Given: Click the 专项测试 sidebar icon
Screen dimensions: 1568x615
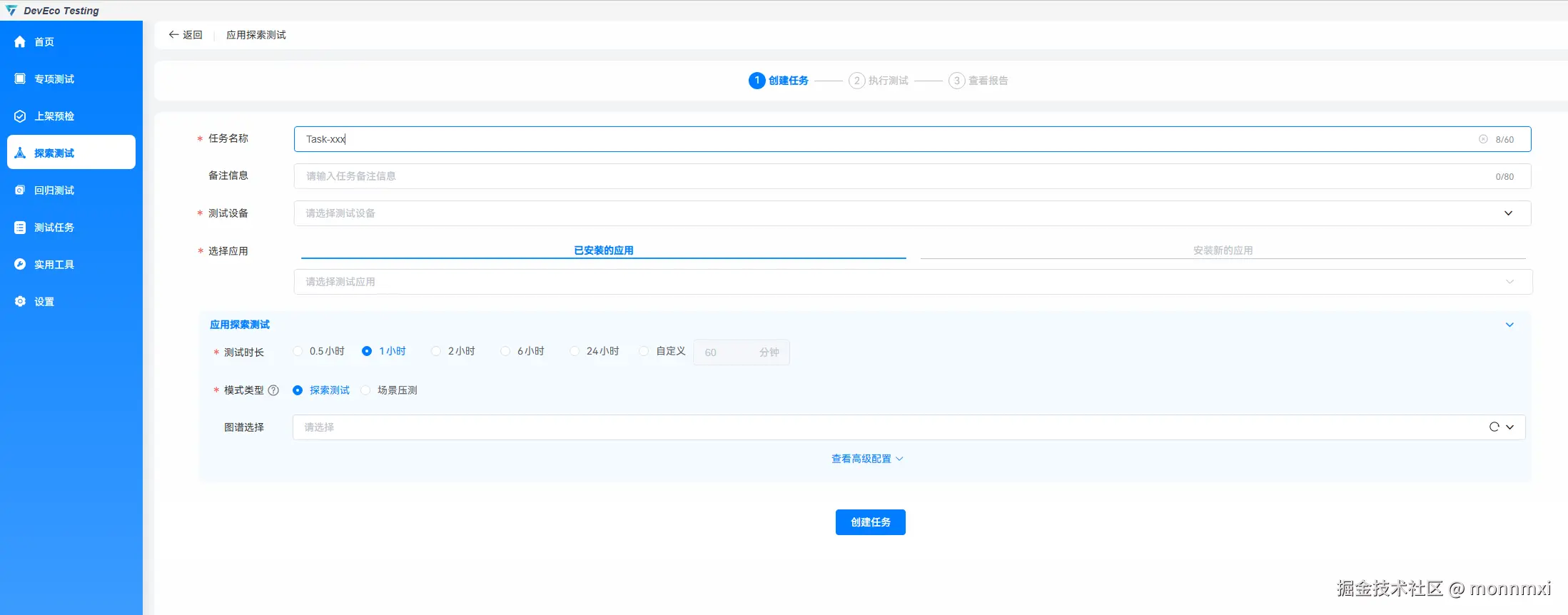Looking at the screenshot, I should coord(20,79).
